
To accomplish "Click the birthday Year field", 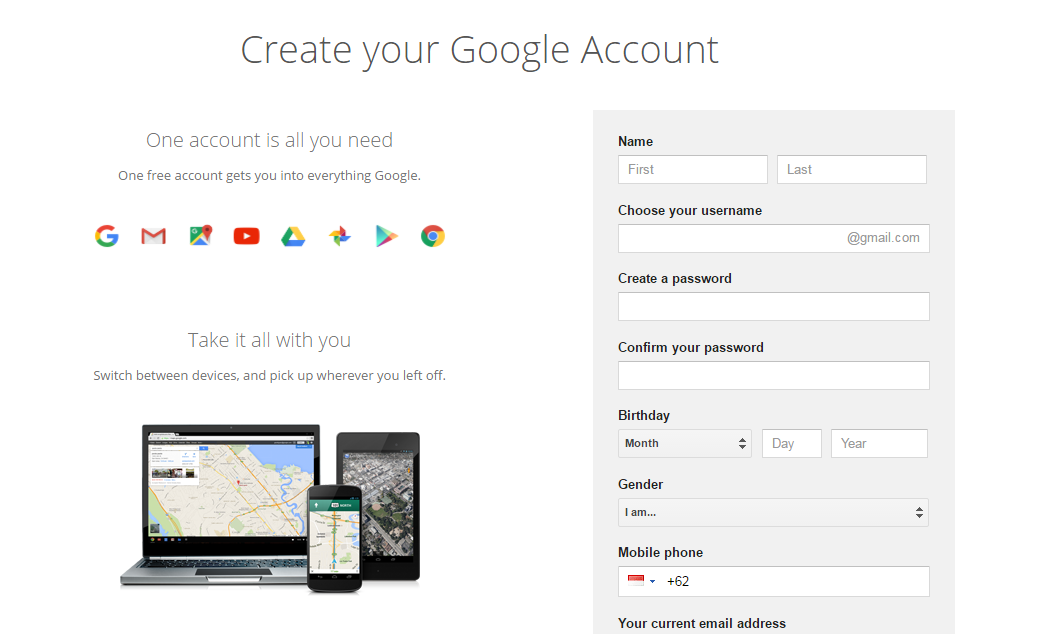I will (x=879, y=443).
